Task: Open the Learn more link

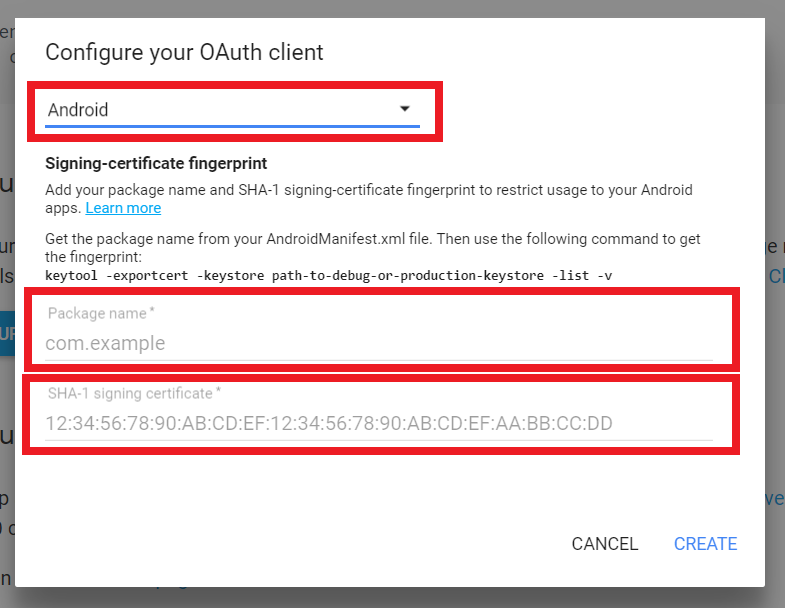Action: pos(123,208)
